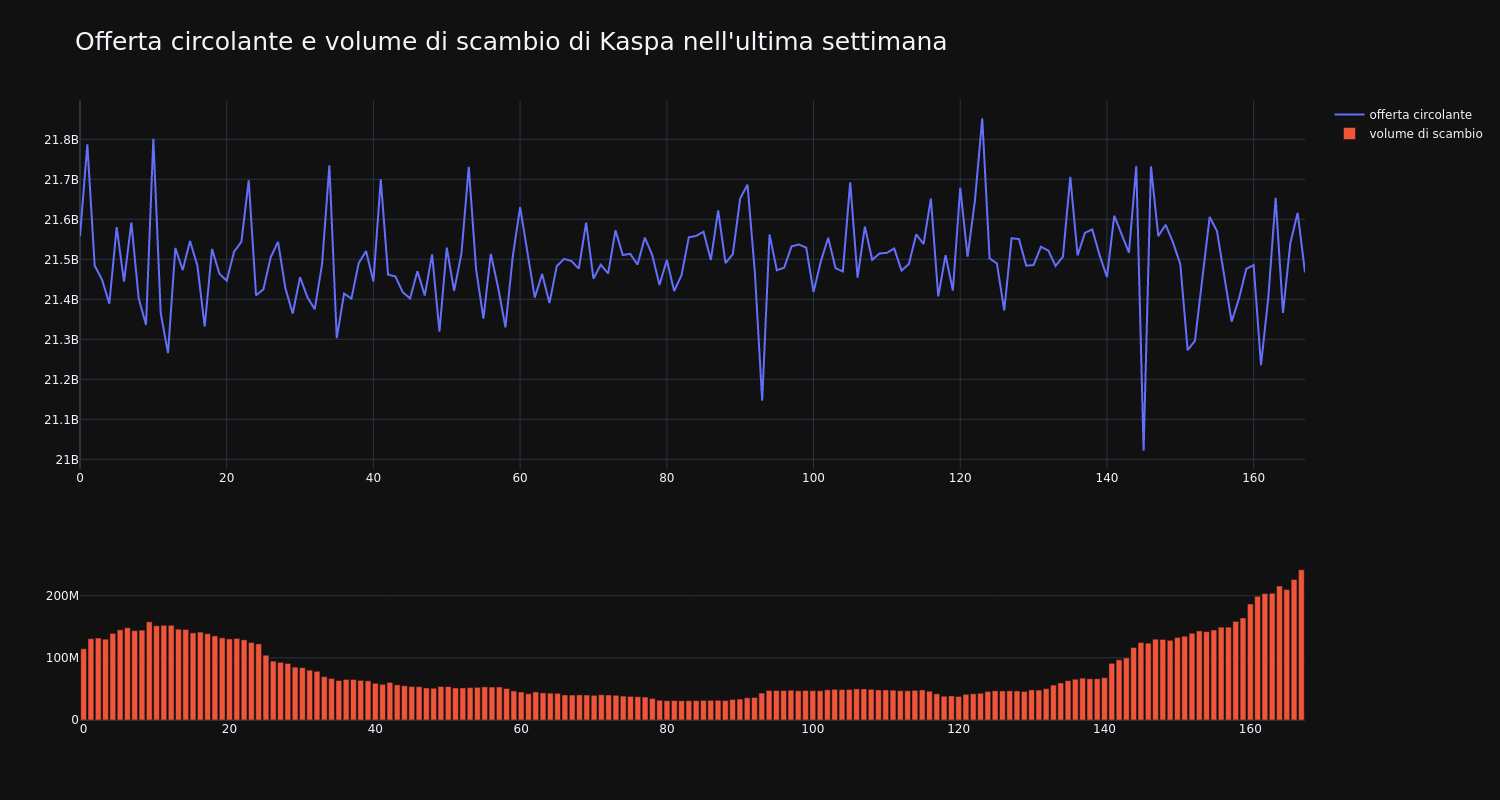Viewport: 1500px width, 800px height.
Task: Click the 21.5B y-axis label
Action: pyautogui.click(x=61, y=260)
